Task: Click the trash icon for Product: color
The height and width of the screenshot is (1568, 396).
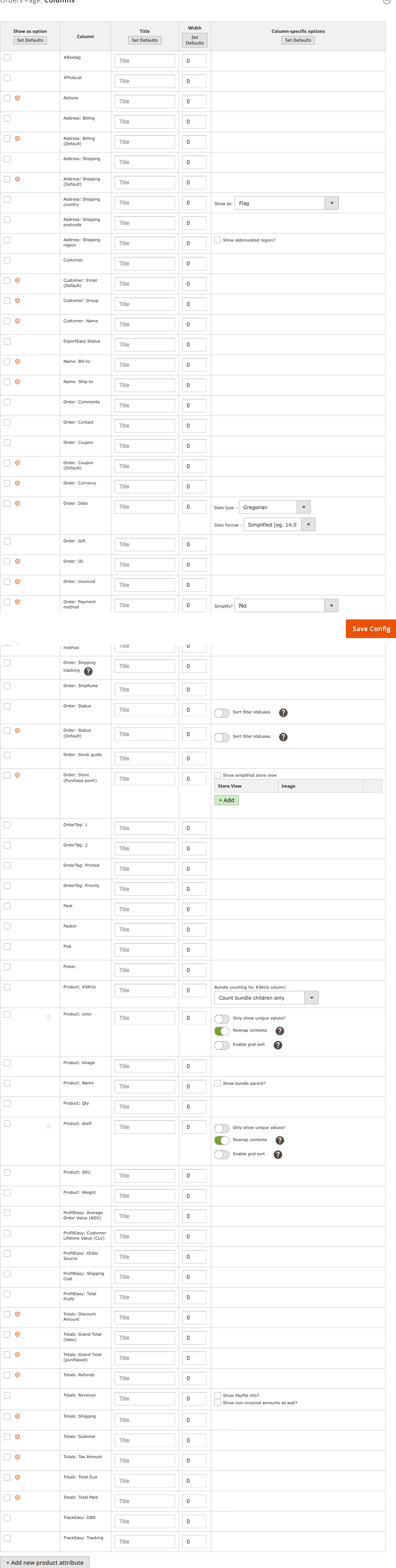Action: [49, 1017]
